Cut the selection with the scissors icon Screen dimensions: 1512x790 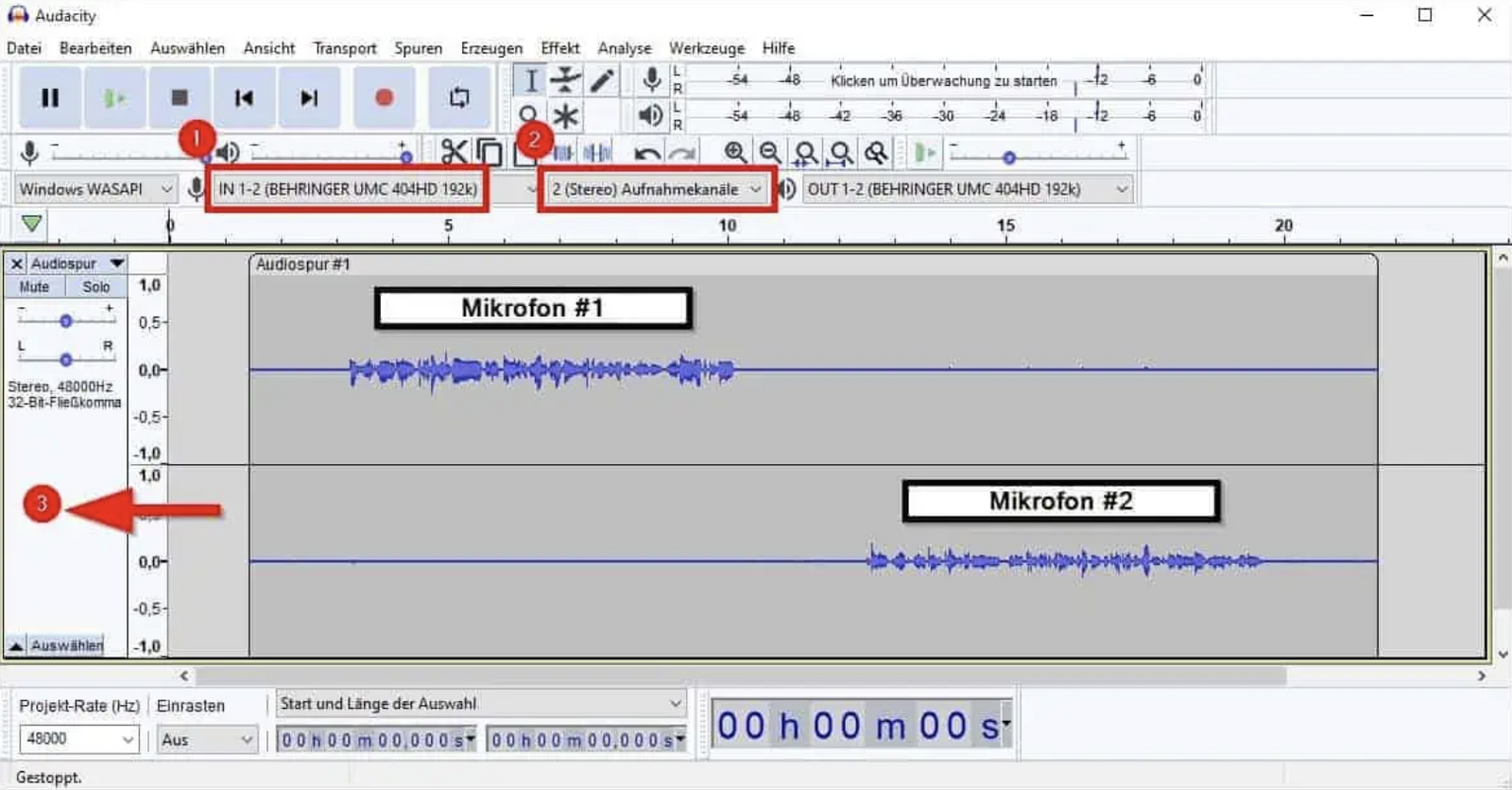tap(454, 152)
